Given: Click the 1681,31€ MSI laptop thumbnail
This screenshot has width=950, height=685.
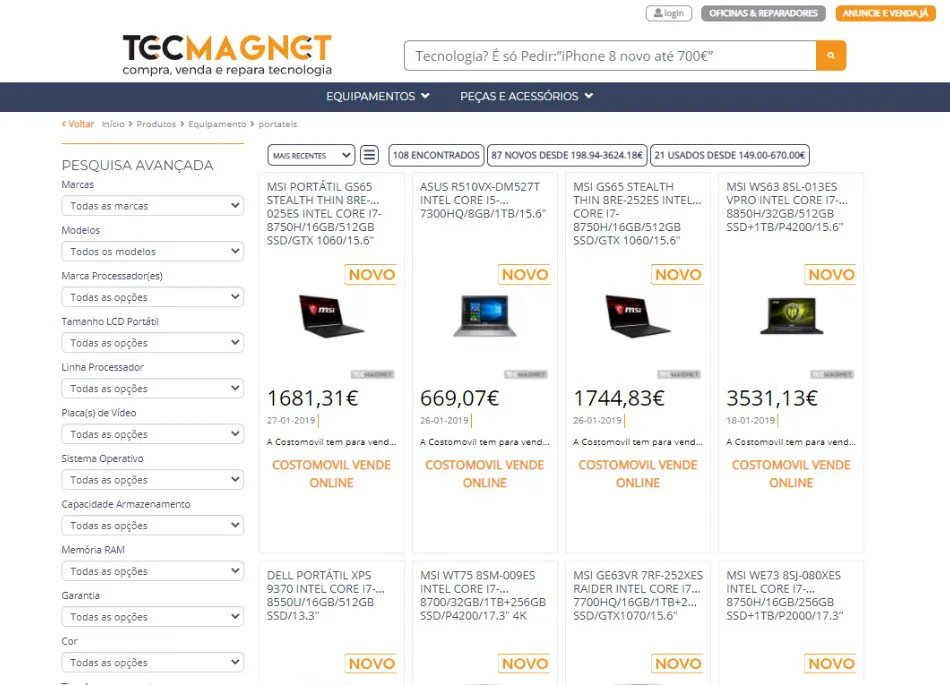Looking at the screenshot, I should point(331,316).
